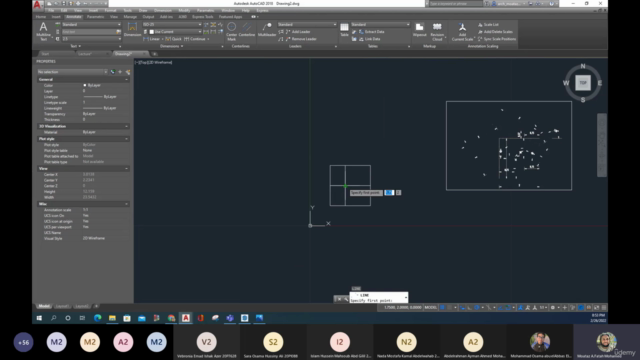Screen dimensions: 640x360
Task: Click the sign-in user account icon
Action: [494, 4]
